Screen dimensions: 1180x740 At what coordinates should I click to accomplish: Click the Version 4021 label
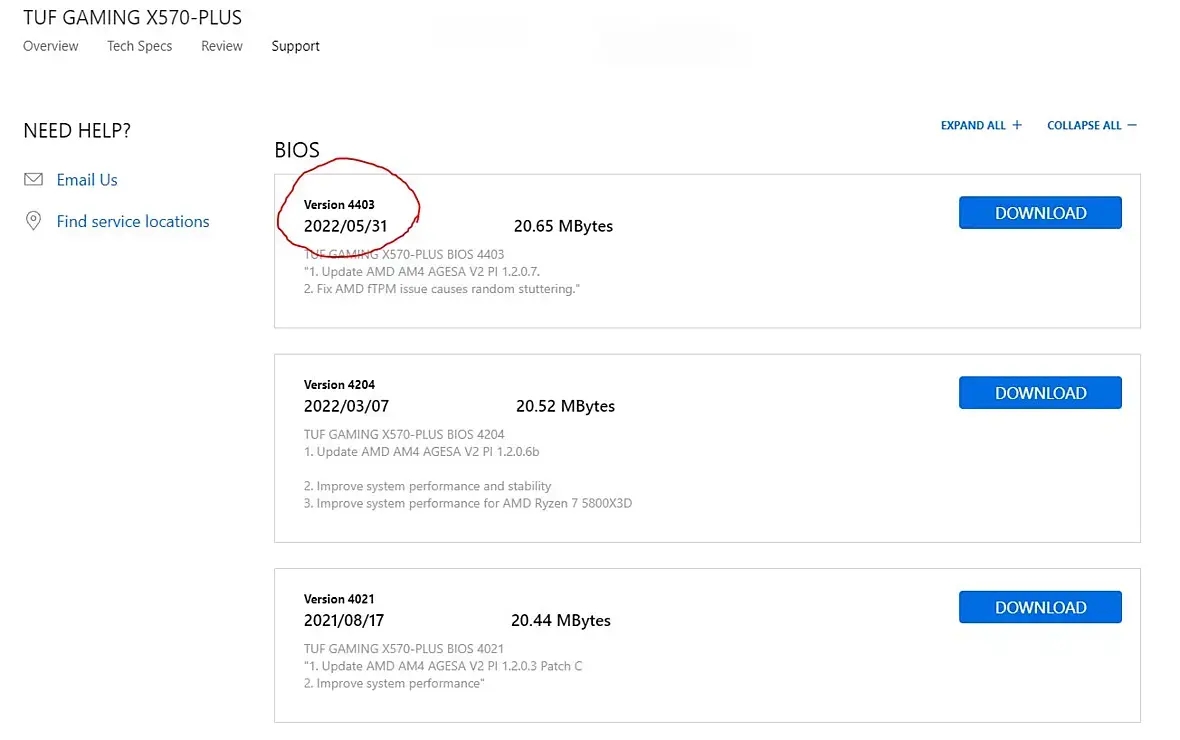[339, 599]
